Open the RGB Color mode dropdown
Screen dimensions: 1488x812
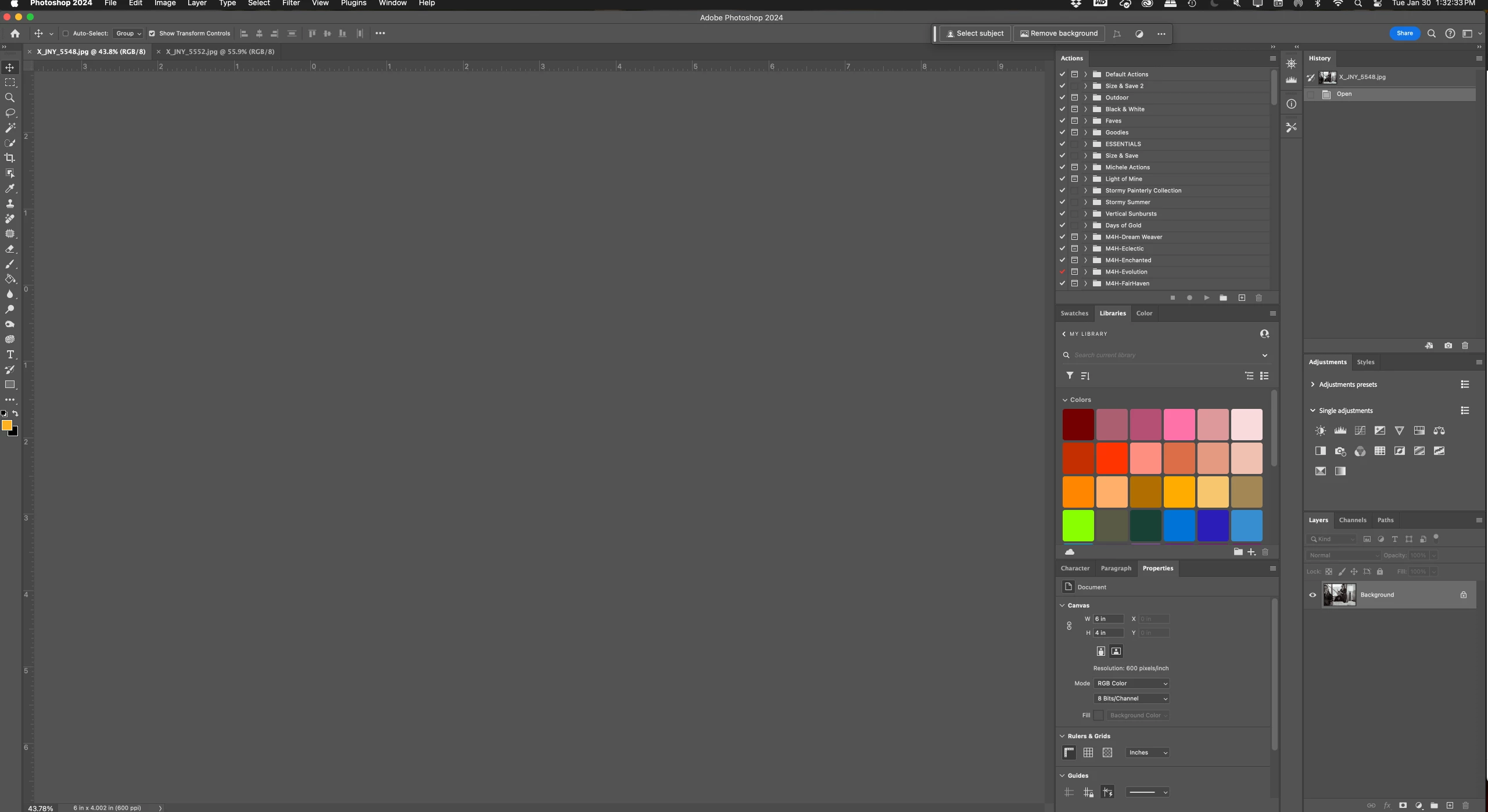click(1131, 684)
